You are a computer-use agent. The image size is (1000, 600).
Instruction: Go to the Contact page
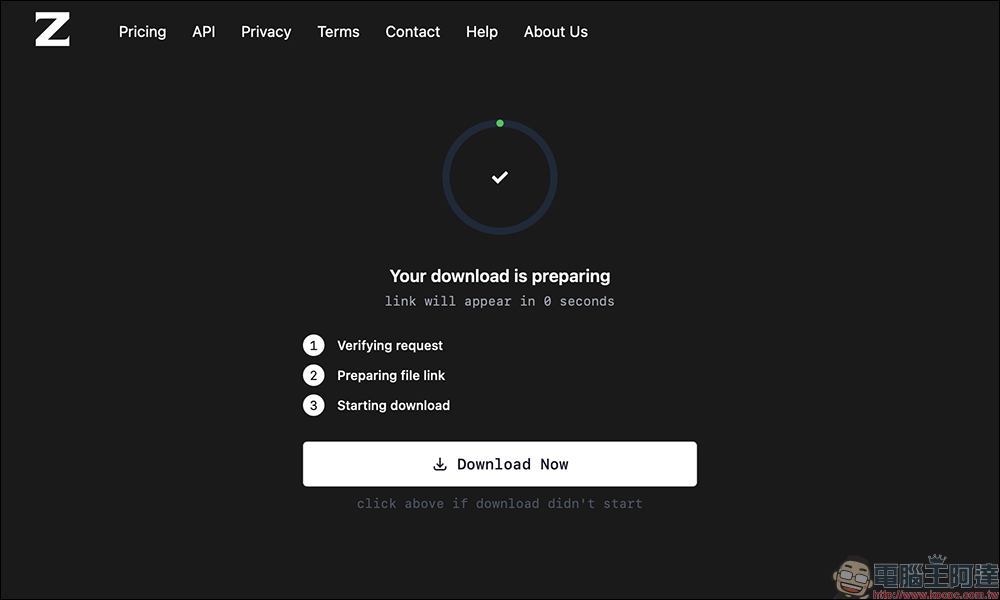coord(412,31)
